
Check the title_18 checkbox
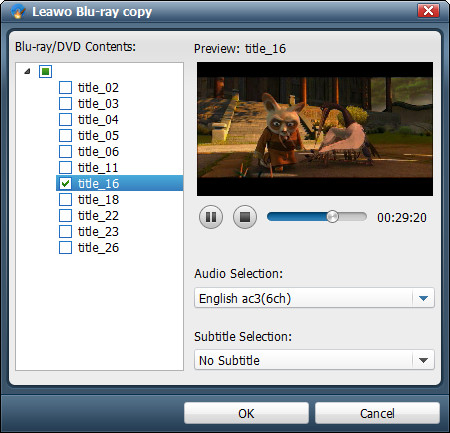click(x=65, y=199)
